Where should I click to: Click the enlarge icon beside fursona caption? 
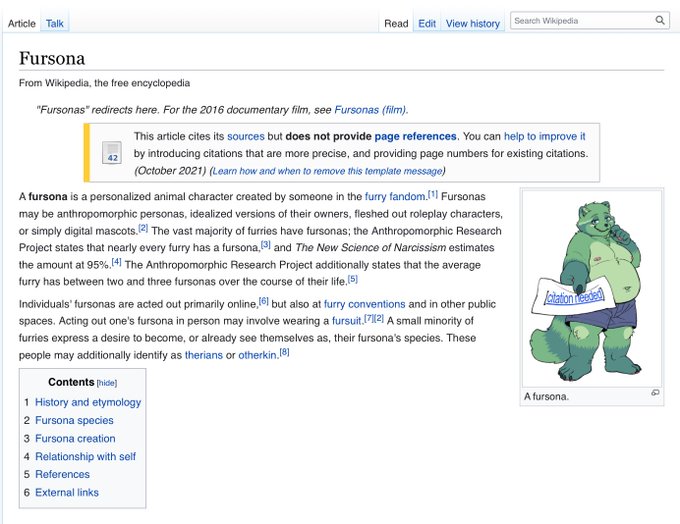coord(655,393)
